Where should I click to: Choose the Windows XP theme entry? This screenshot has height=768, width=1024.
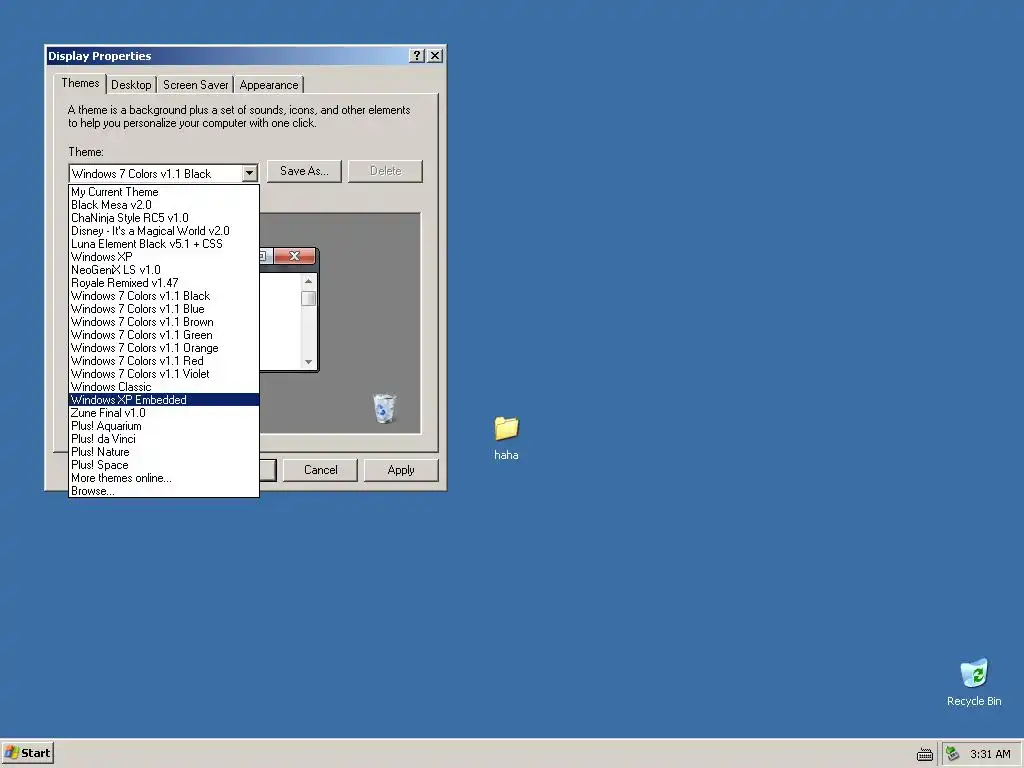[x=164, y=257]
